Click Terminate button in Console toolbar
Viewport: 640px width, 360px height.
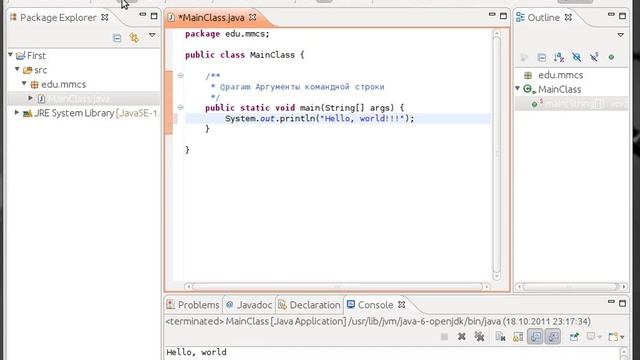click(x=444, y=337)
